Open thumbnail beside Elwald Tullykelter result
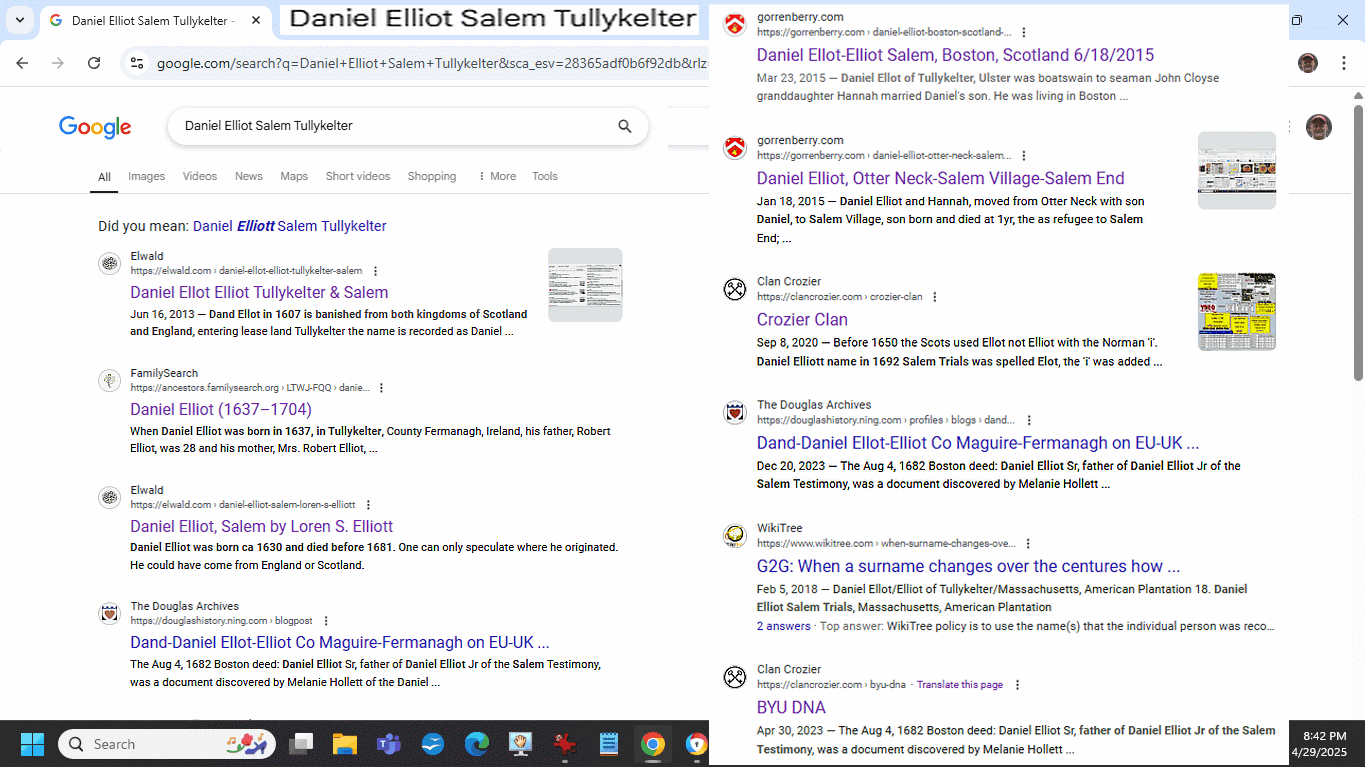Screen dimensions: 1365x767 pos(585,285)
